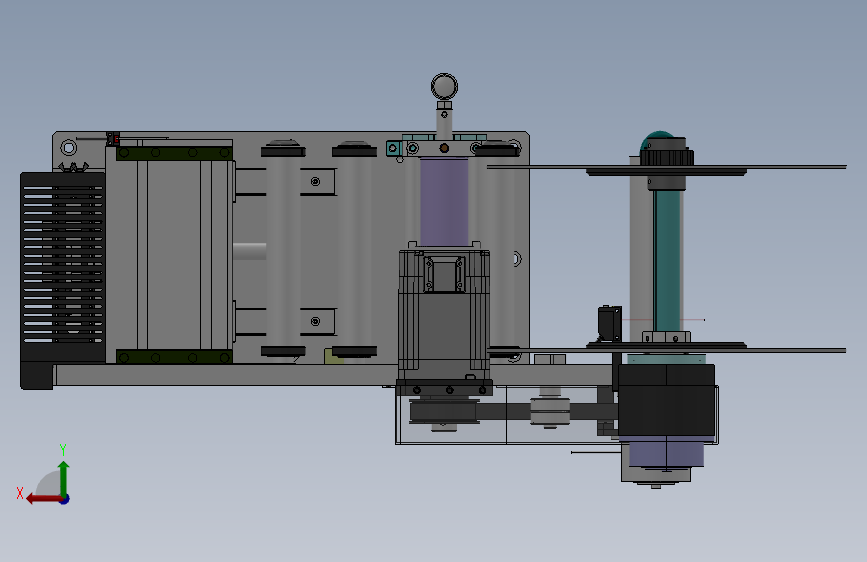Select the small black sensor left of teal shaft
This screenshot has height=562, width=867.
click(610, 324)
